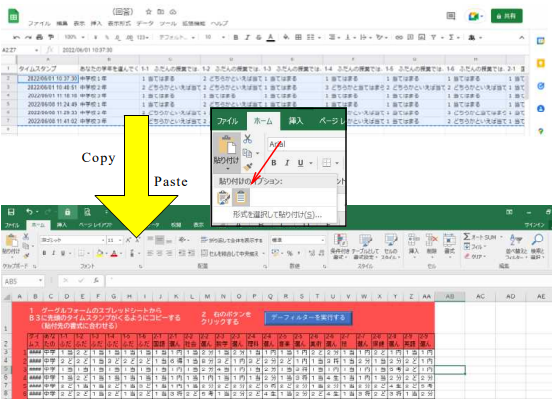Image resolution: width=556 pixels, height=399 pixels.
Task: Open ファイル menu in Google Sheets
Action: (39, 23)
